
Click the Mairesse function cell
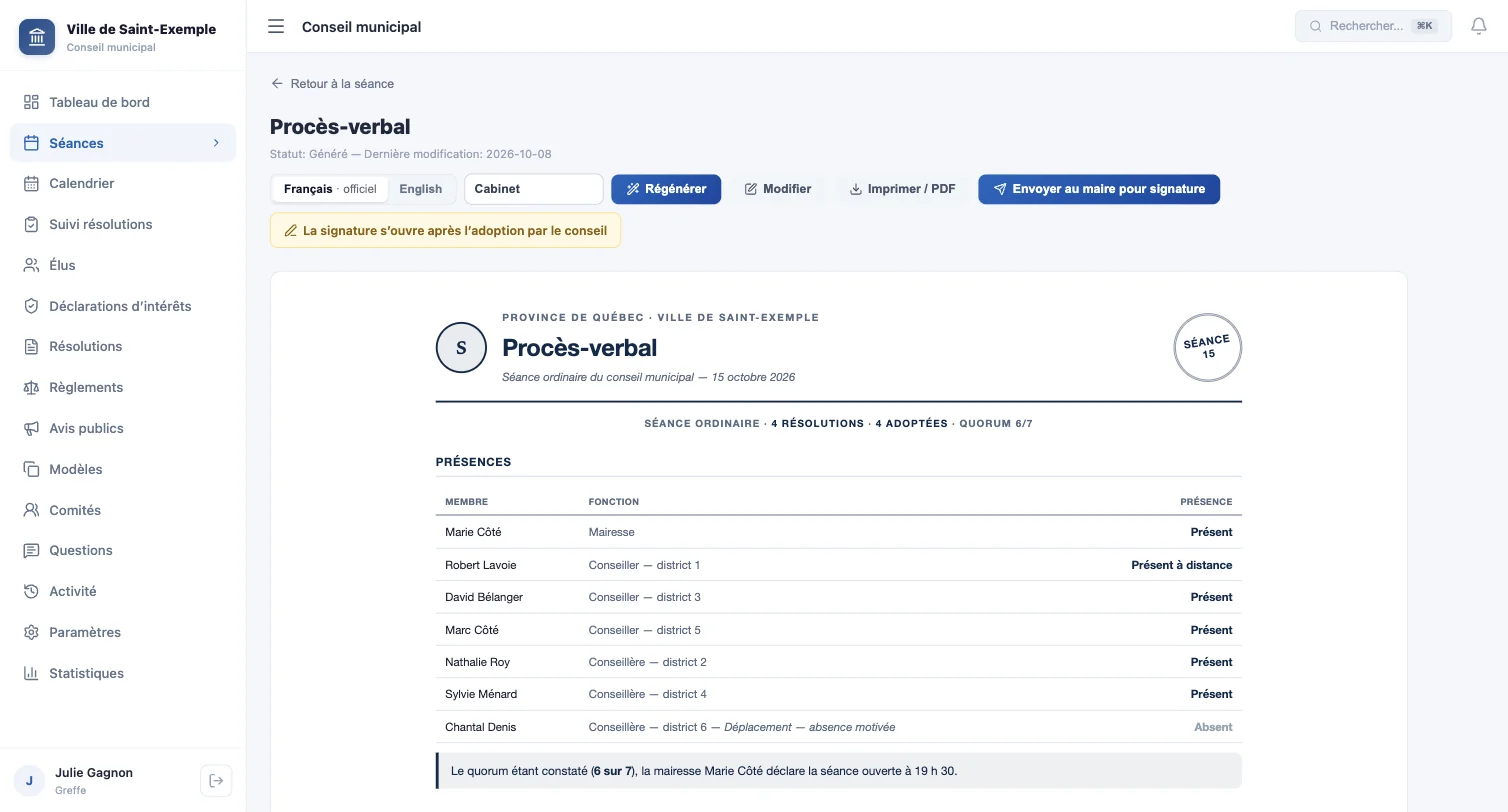(612, 532)
